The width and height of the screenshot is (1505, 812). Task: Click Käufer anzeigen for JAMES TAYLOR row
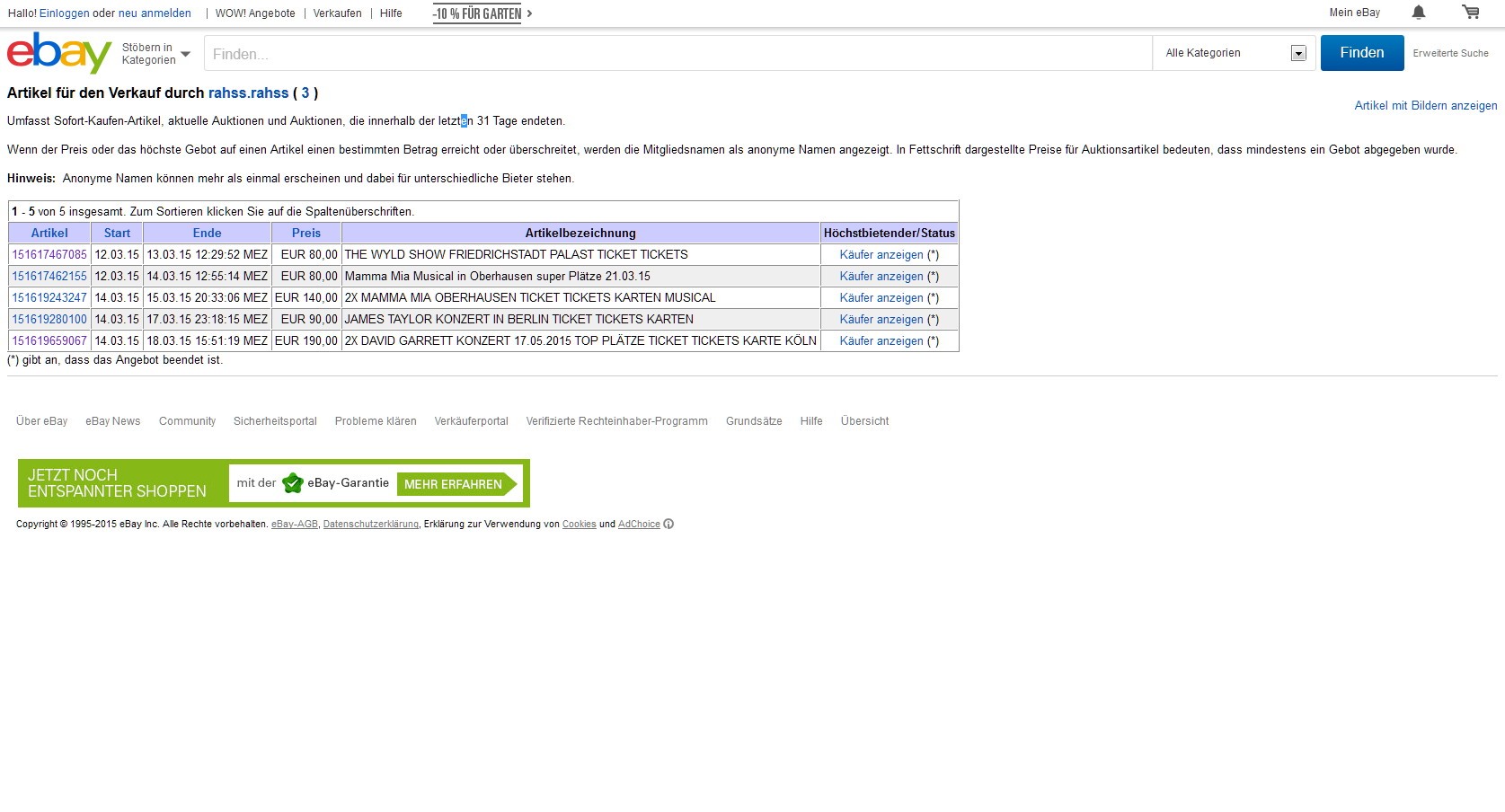click(x=881, y=320)
